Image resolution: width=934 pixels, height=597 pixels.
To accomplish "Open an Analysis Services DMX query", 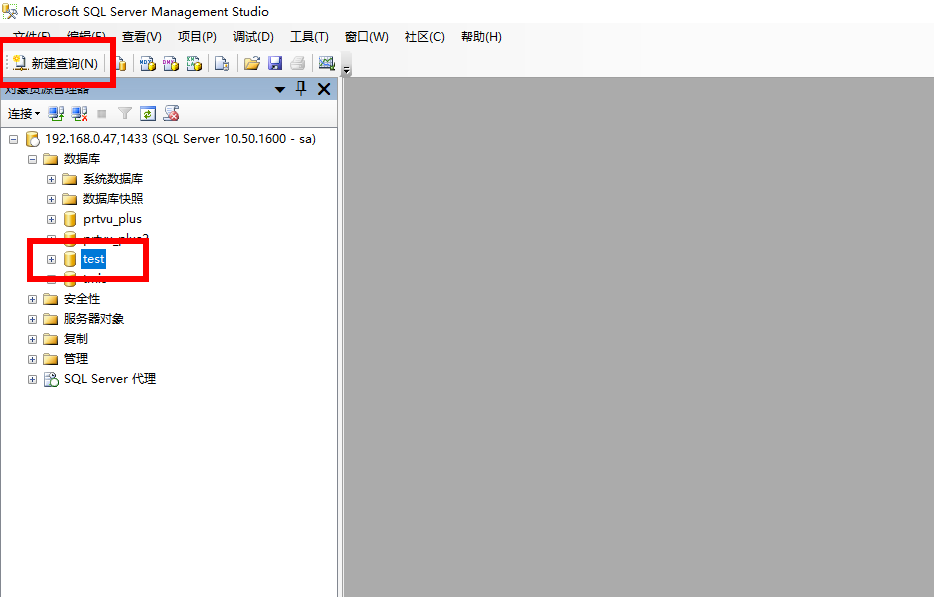I will [x=171, y=63].
